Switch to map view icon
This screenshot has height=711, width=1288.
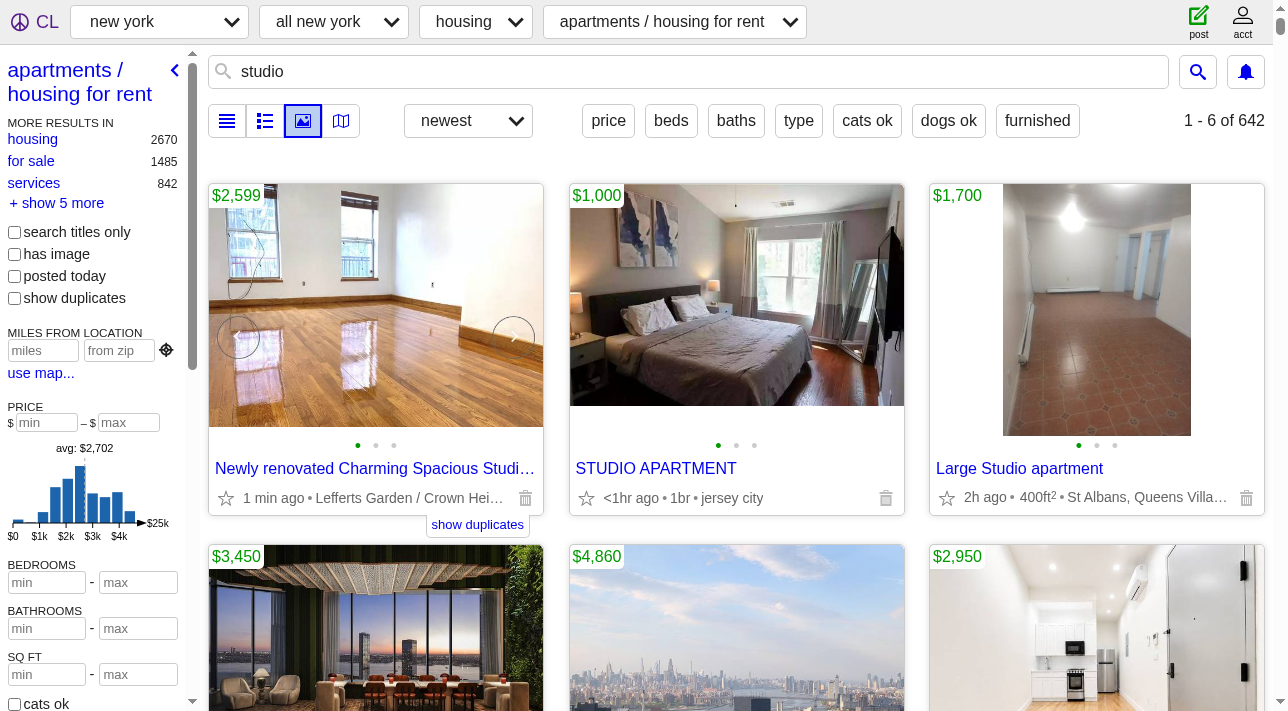[x=341, y=121]
